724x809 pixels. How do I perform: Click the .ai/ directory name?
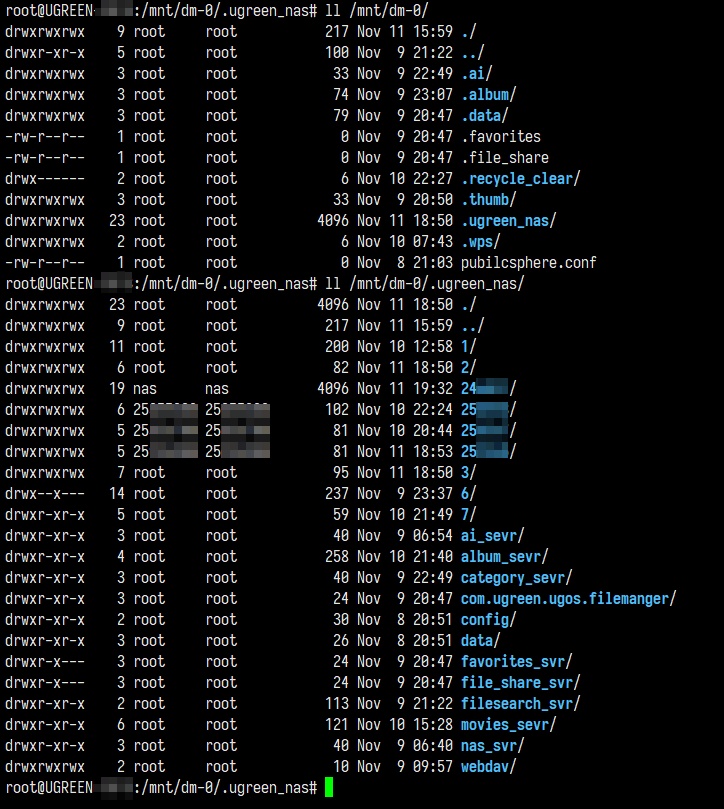476,74
